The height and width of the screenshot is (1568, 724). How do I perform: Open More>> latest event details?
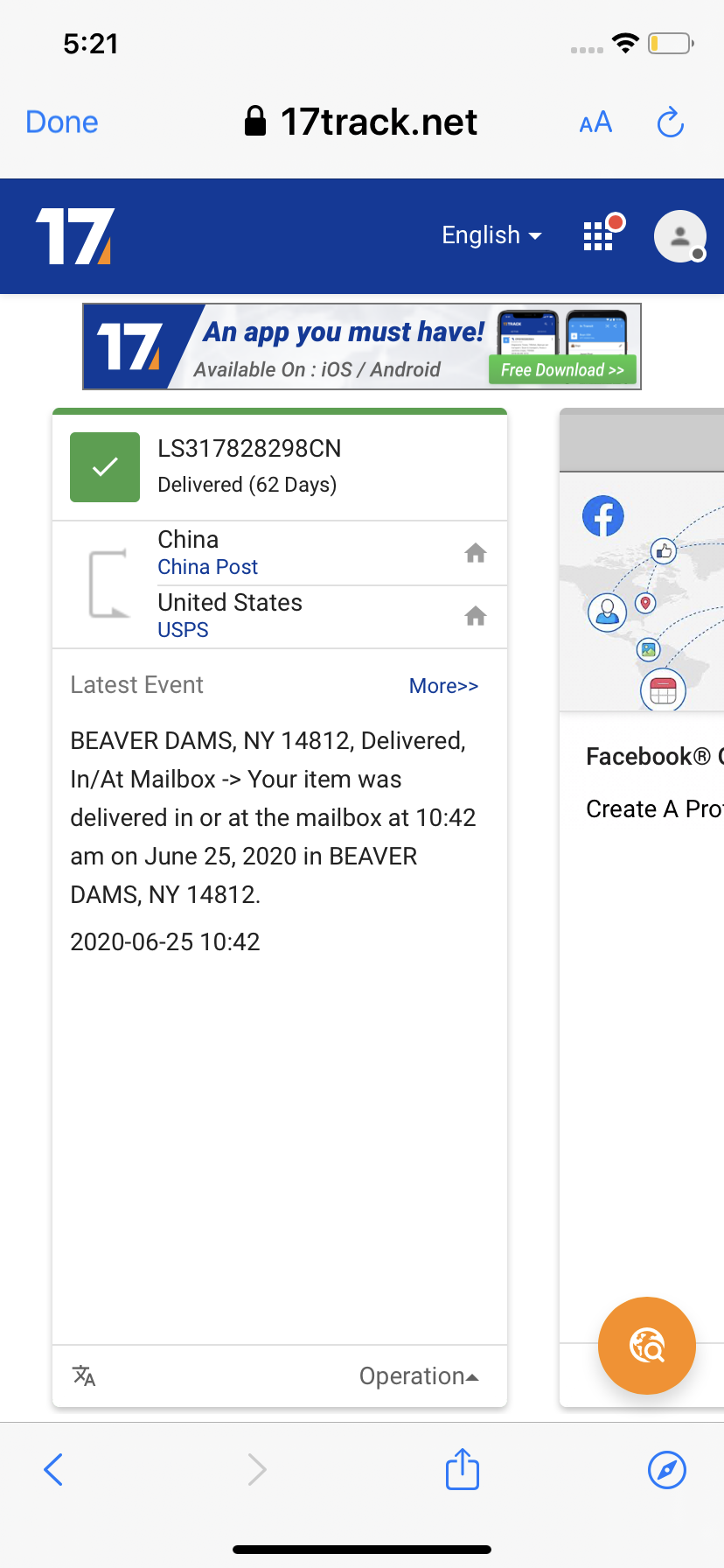(443, 686)
